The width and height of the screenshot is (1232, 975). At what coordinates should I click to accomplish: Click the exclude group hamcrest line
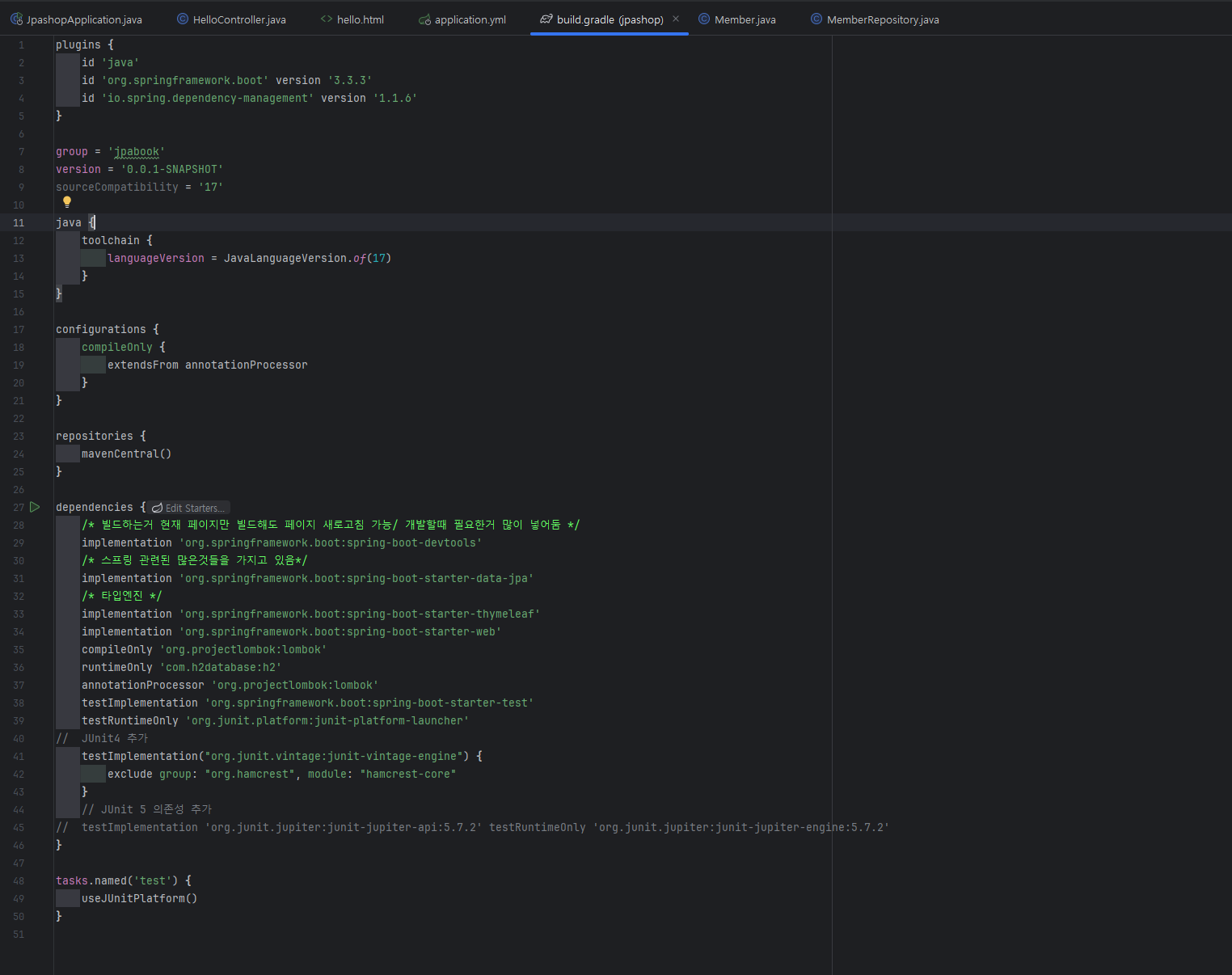(x=282, y=774)
